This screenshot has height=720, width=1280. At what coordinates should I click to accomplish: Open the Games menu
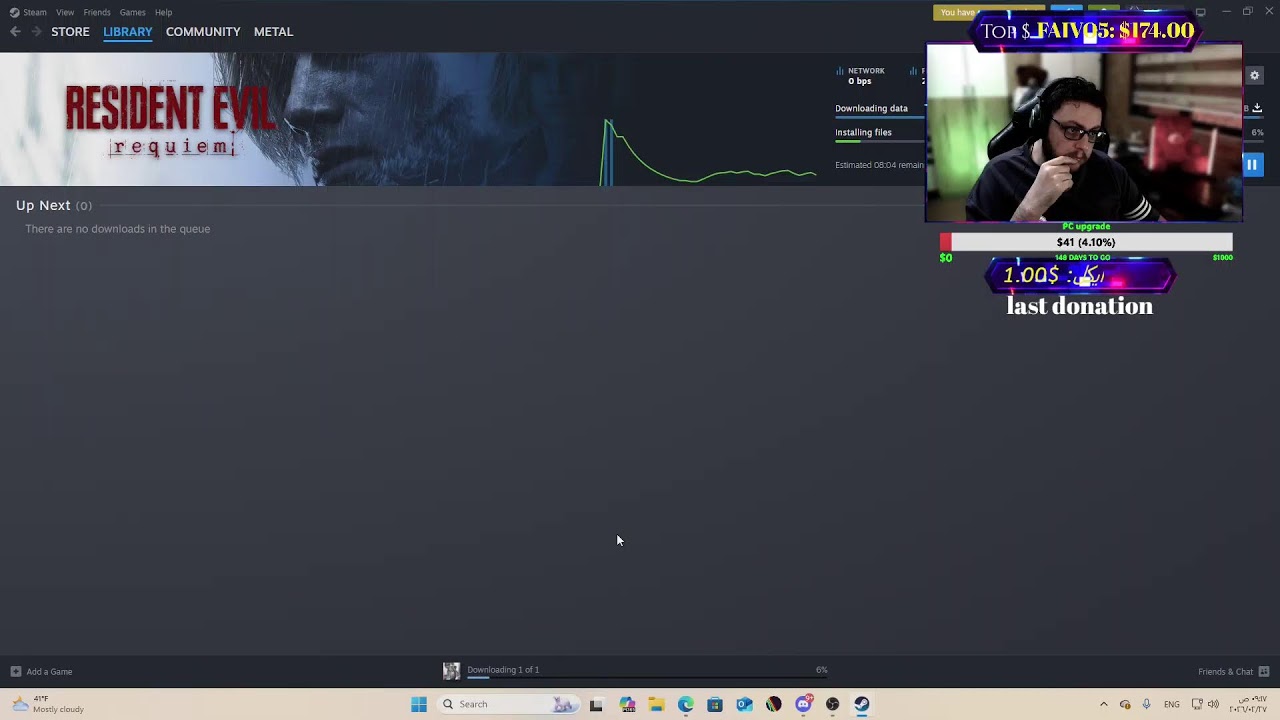click(132, 12)
